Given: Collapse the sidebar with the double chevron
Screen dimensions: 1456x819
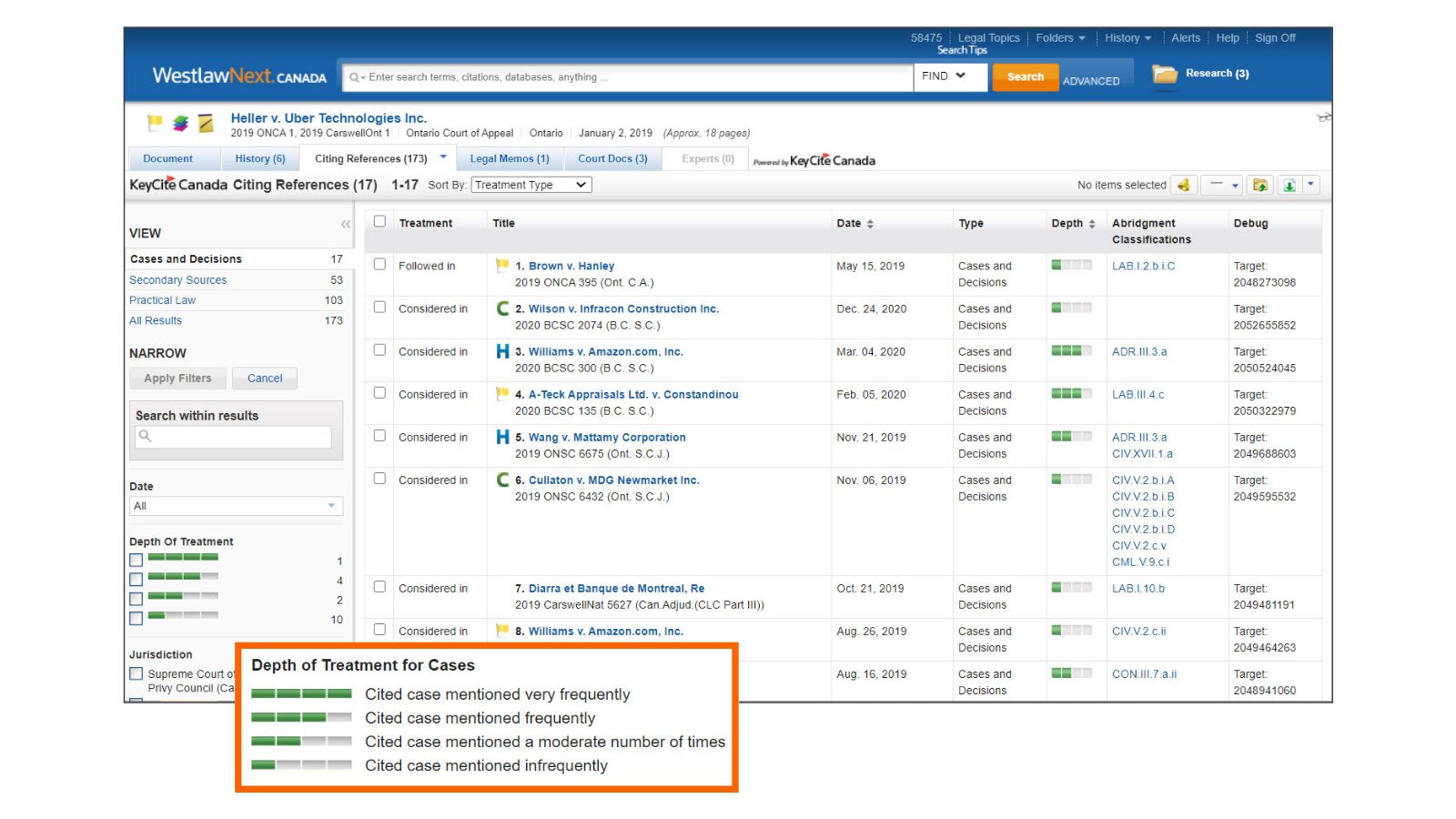Looking at the screenshot, I should click(x=346, y=224).
